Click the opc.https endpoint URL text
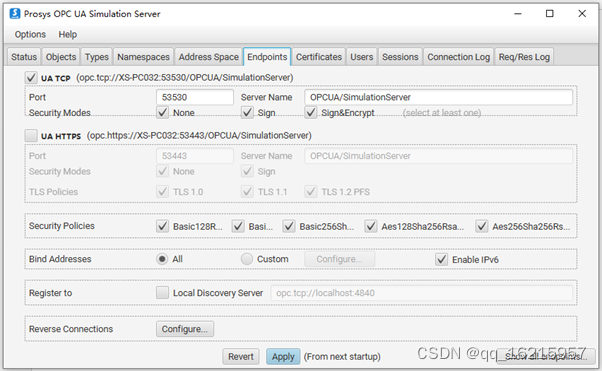 click(199, 136)
